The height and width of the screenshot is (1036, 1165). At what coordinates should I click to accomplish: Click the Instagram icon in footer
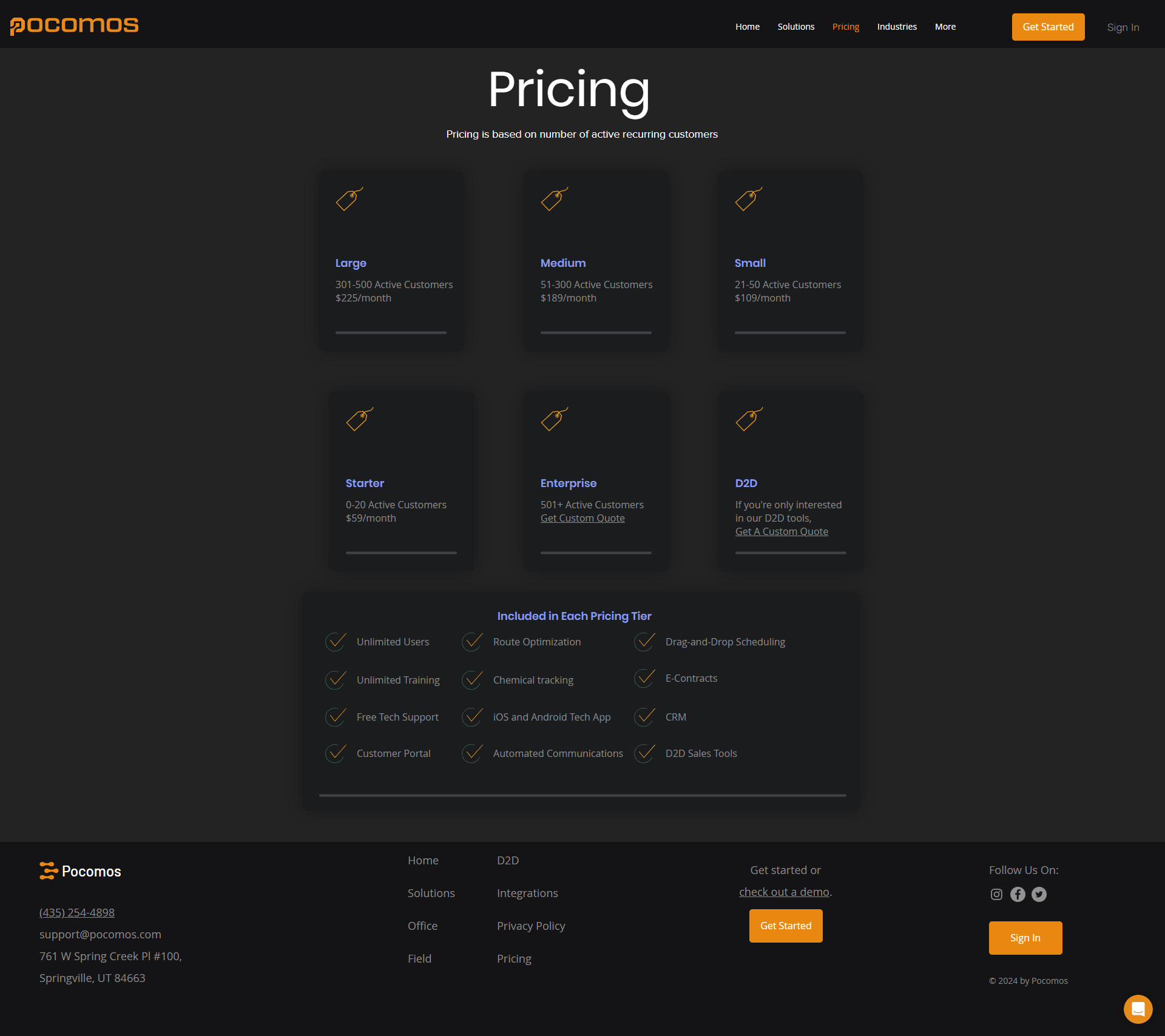pos(996,894)
